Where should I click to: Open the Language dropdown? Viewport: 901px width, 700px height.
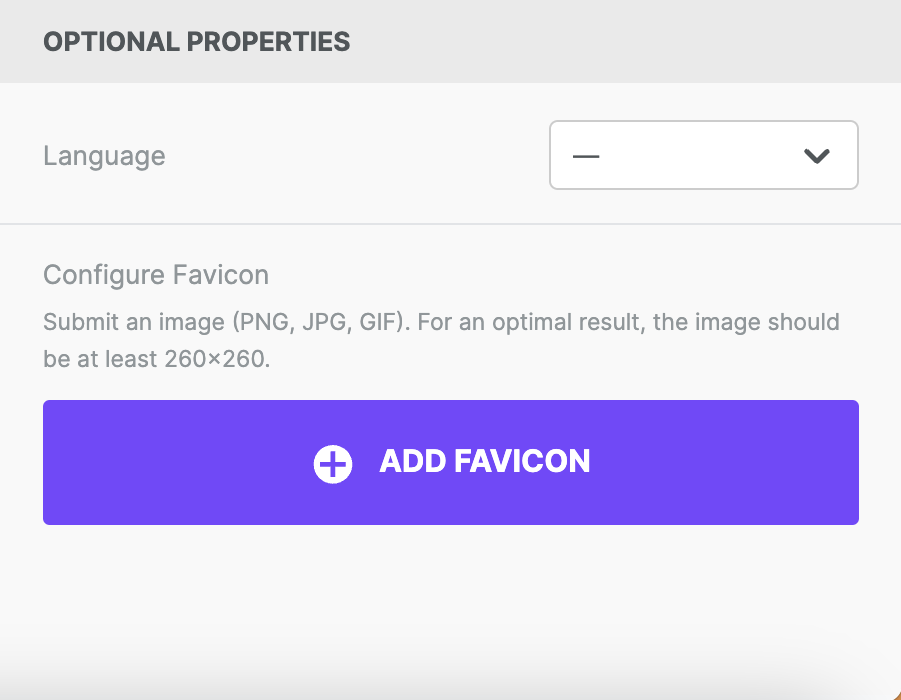704,155
